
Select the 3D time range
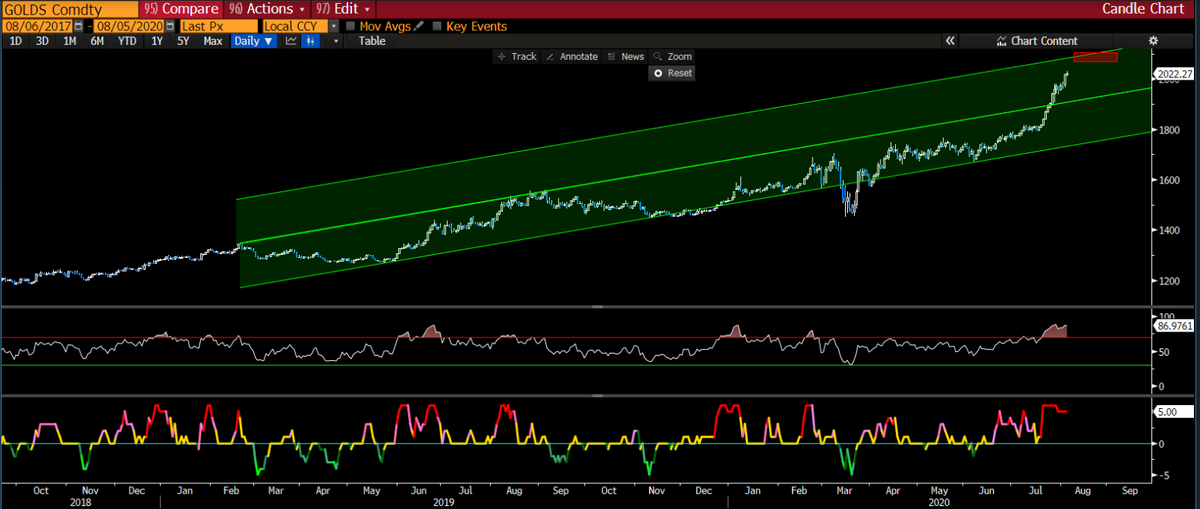click(42, 41)
